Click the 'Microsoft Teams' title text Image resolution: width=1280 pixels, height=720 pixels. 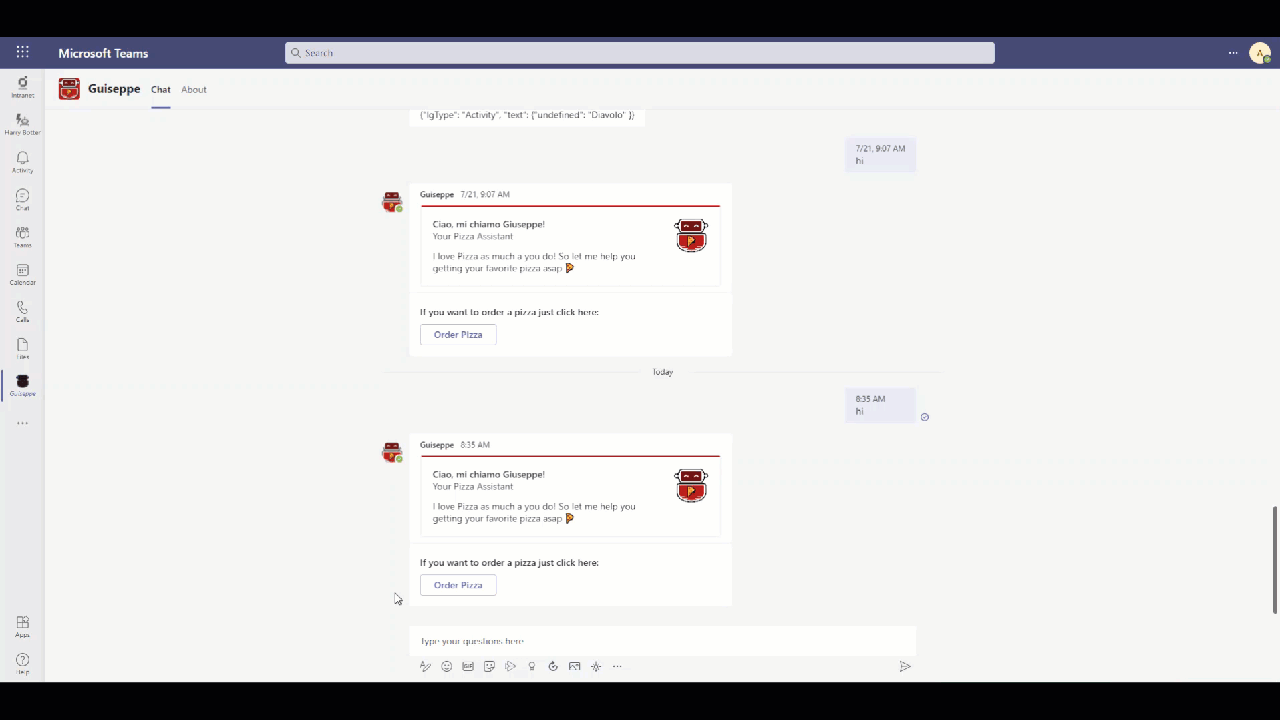(103, 53)
